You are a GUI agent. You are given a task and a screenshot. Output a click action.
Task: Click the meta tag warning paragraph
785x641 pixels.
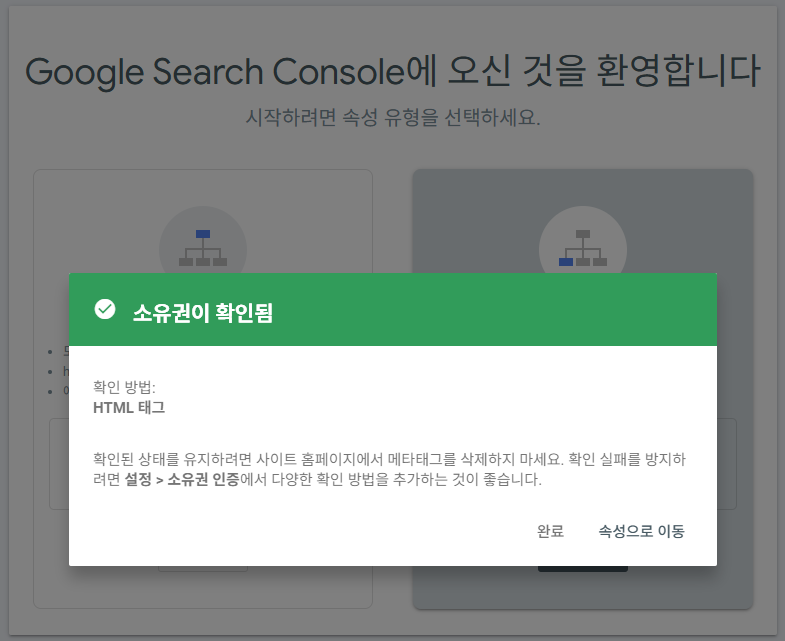point(388,469)
